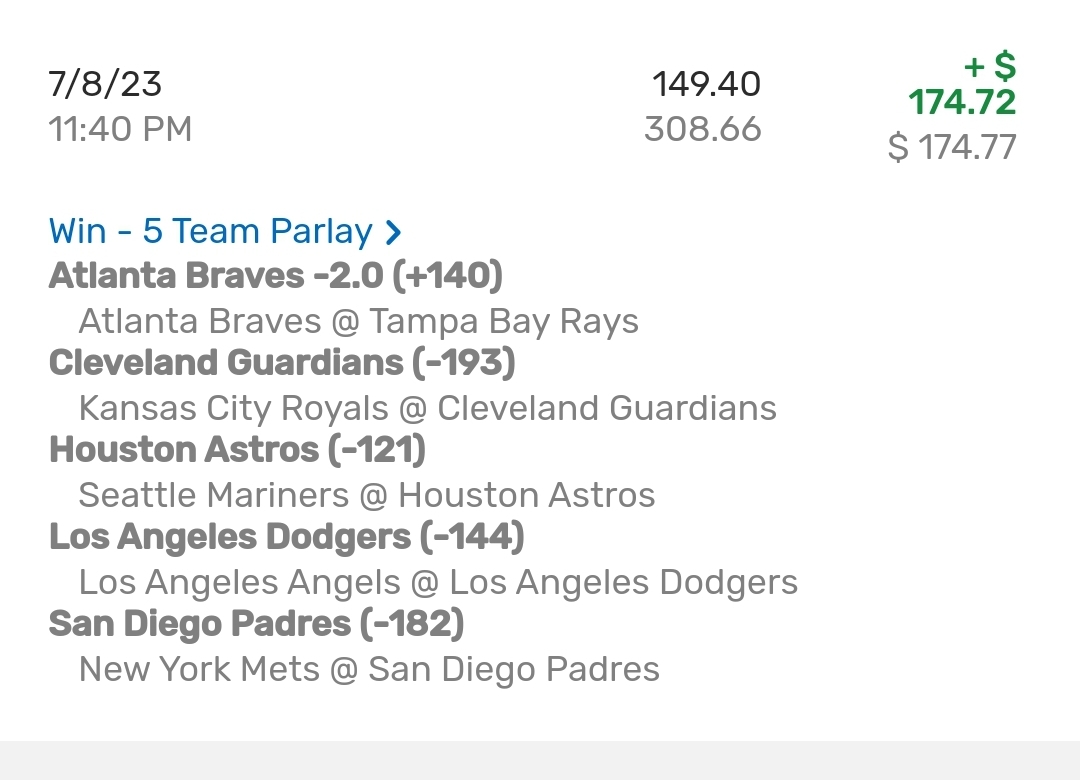This screenshot has width=1080, height=780.
Task: Click the Angels @ Dodgers matchup line
Action: click(438, 582)
